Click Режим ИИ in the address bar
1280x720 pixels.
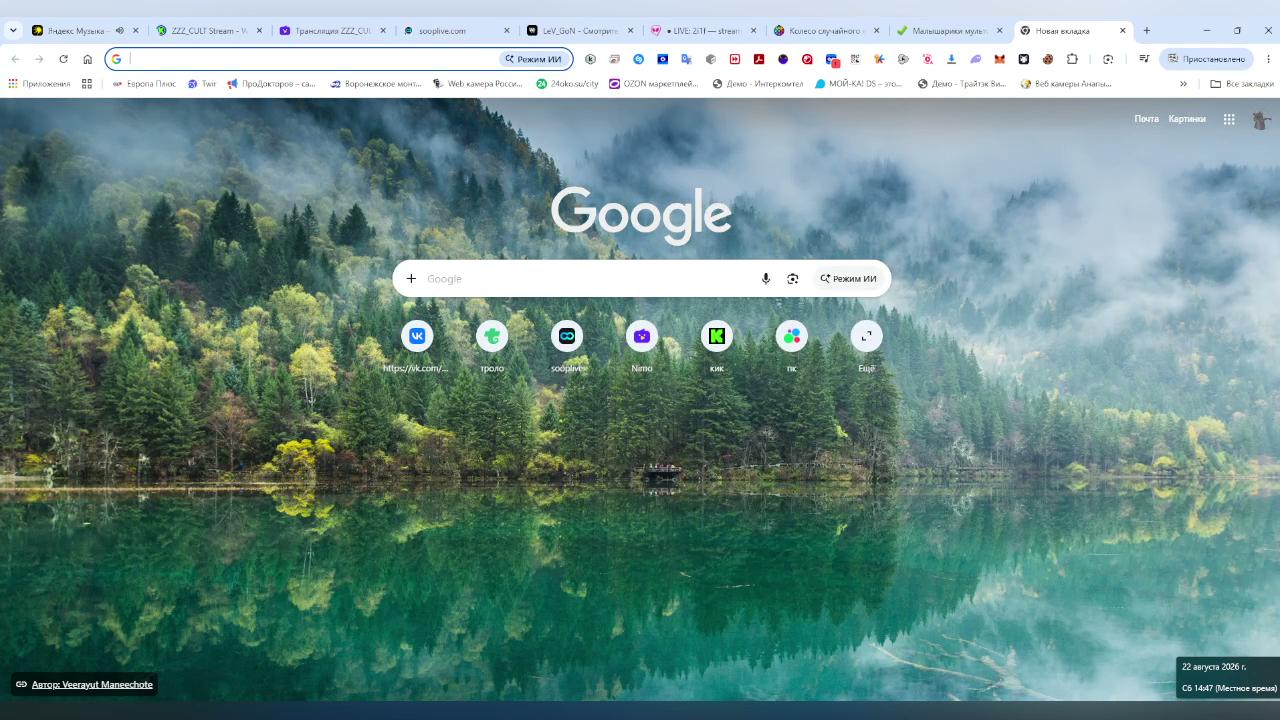point(533,59)
